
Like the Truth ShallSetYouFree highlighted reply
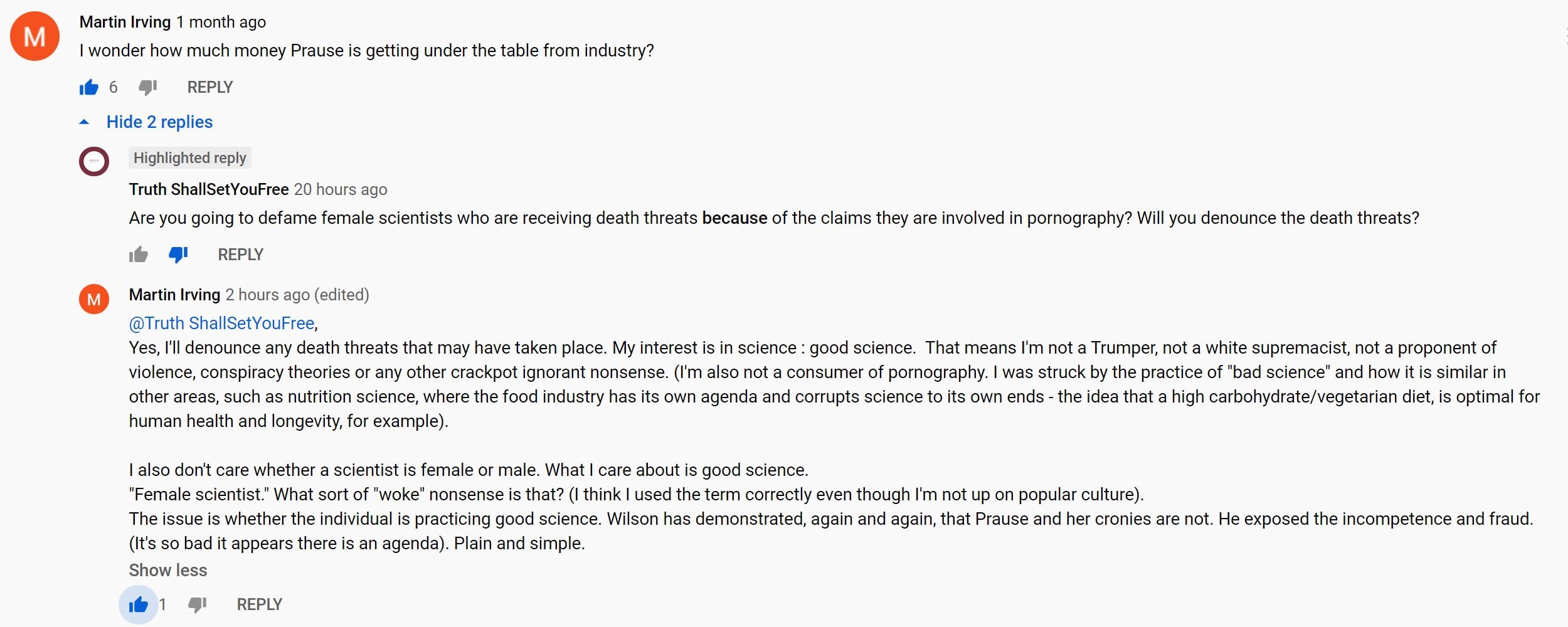pyautogui.click(x=139, y=255)
